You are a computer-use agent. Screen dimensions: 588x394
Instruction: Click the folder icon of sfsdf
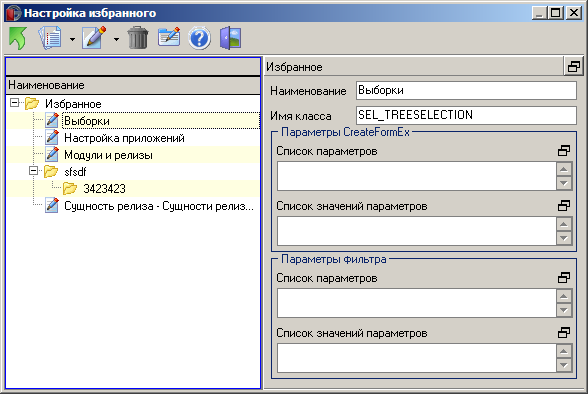[x=51, y=172]
